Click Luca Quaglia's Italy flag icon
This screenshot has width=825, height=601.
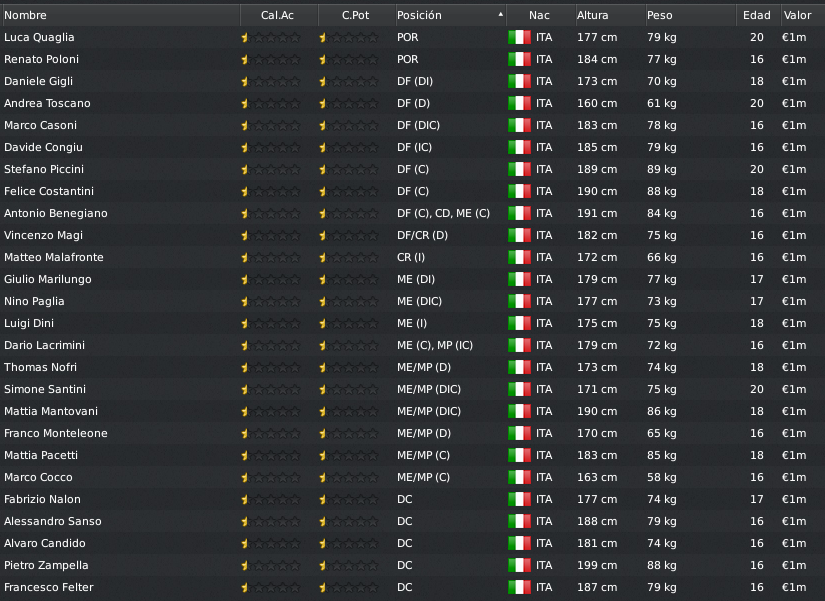[519, 37]
